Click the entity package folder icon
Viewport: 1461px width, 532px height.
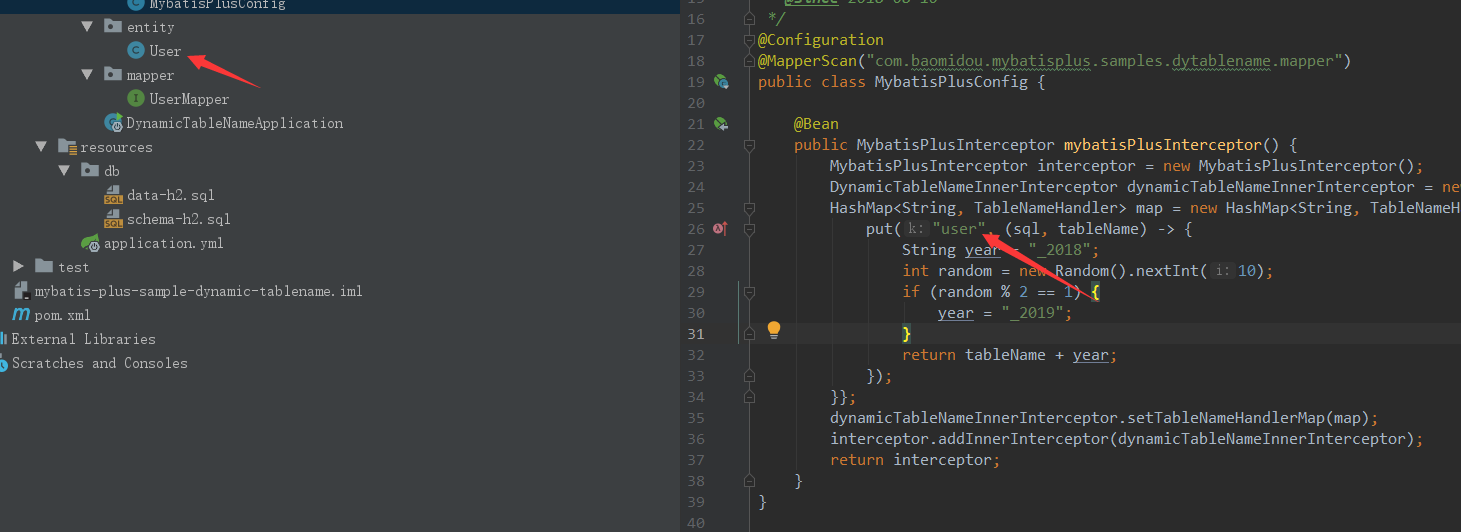tap(113, 27)
